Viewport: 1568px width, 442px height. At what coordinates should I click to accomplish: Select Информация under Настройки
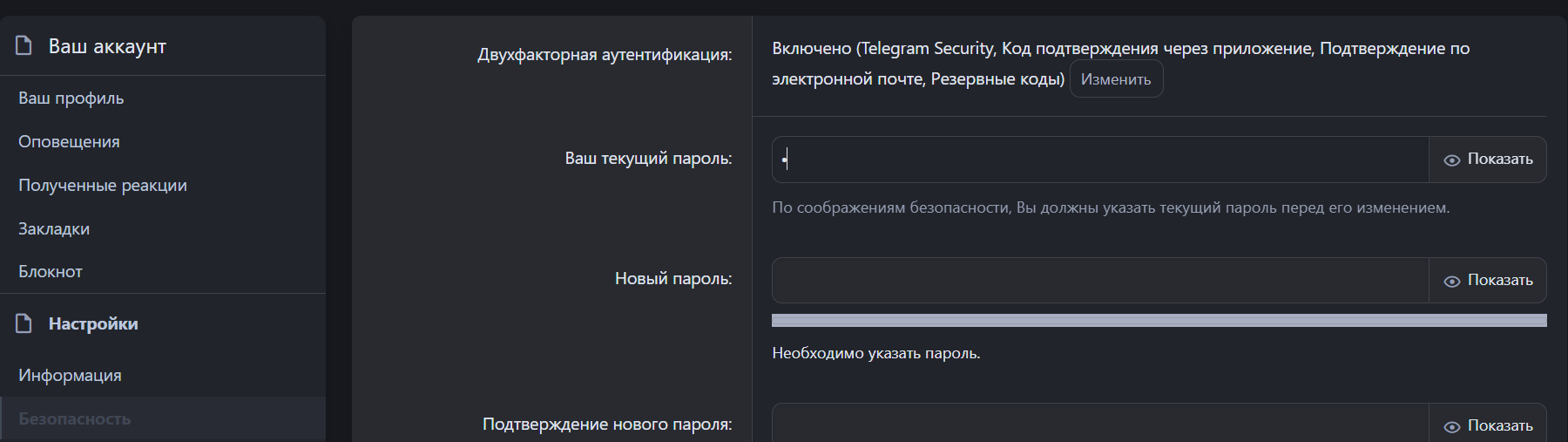[70, 376]
